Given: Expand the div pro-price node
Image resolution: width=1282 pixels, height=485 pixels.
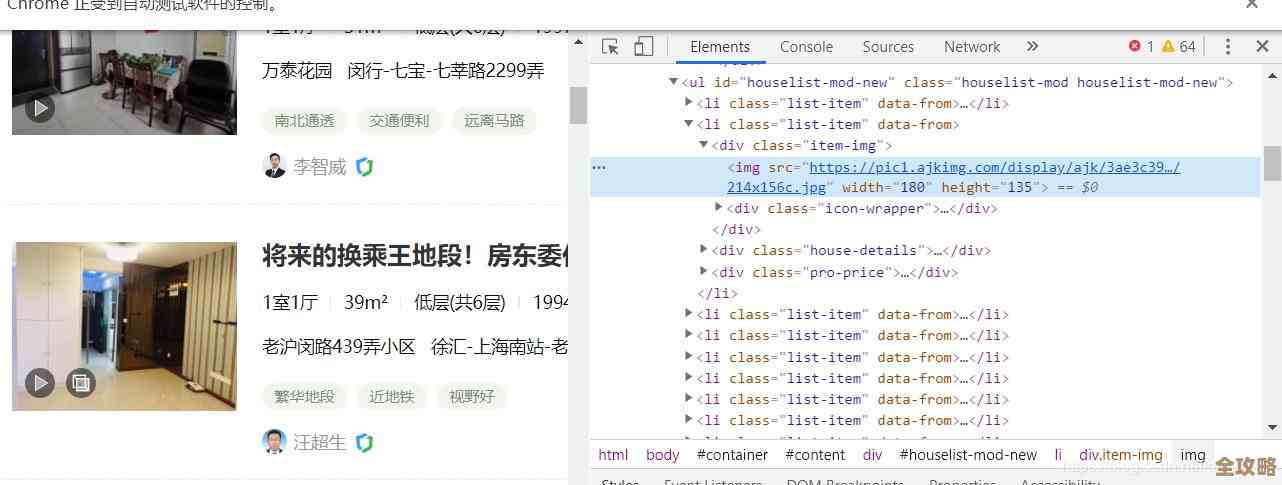Looking at the screenshot, I should [x=703, y=272].
